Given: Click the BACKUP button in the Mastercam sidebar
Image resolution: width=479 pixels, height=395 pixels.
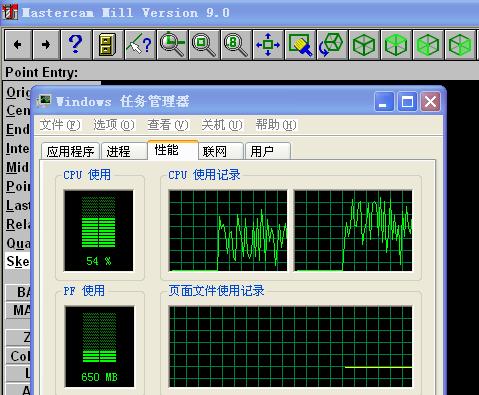Looking at the screenshot, I should point(19,292).
